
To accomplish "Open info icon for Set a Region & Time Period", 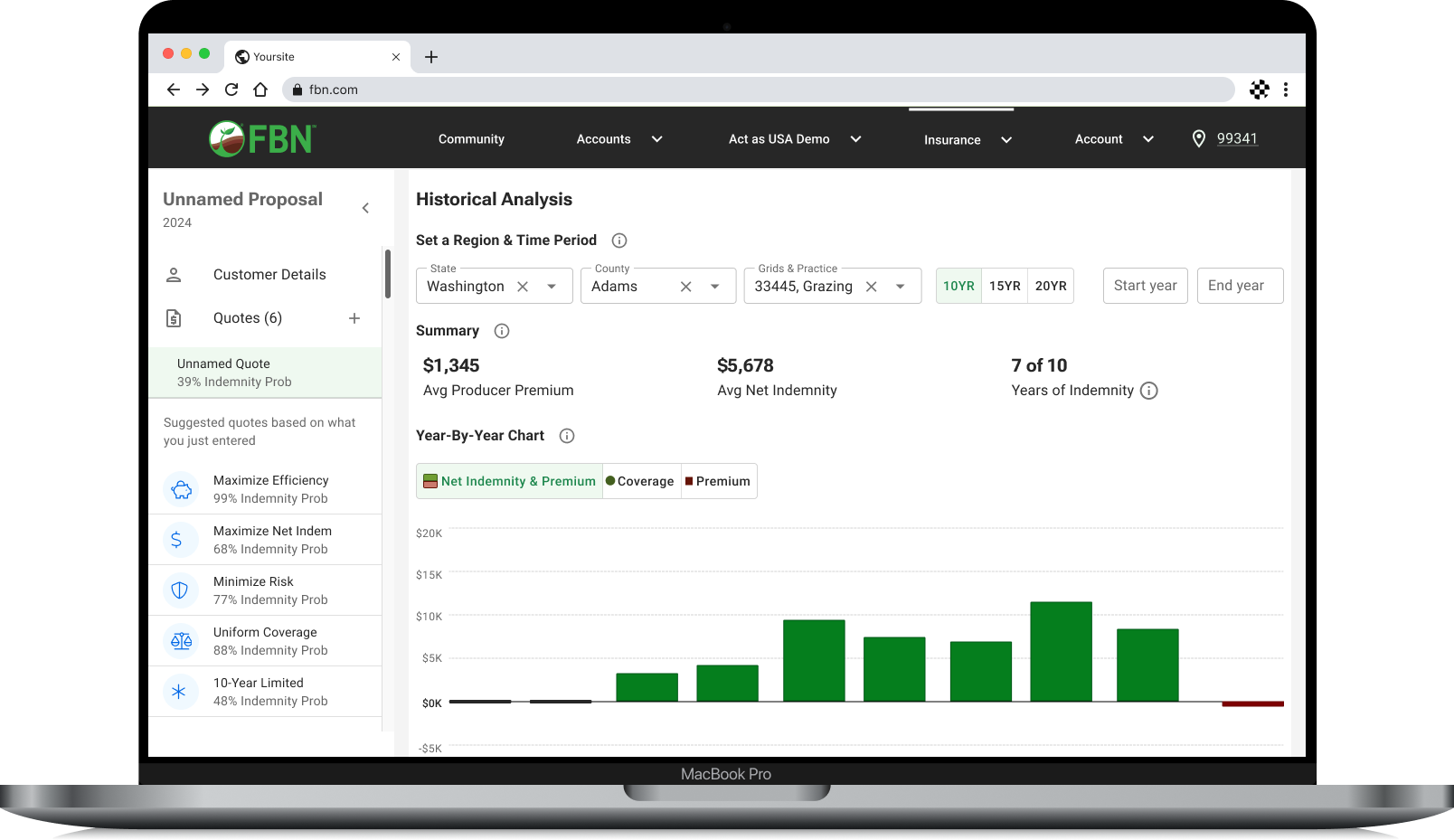I will 619,241.
